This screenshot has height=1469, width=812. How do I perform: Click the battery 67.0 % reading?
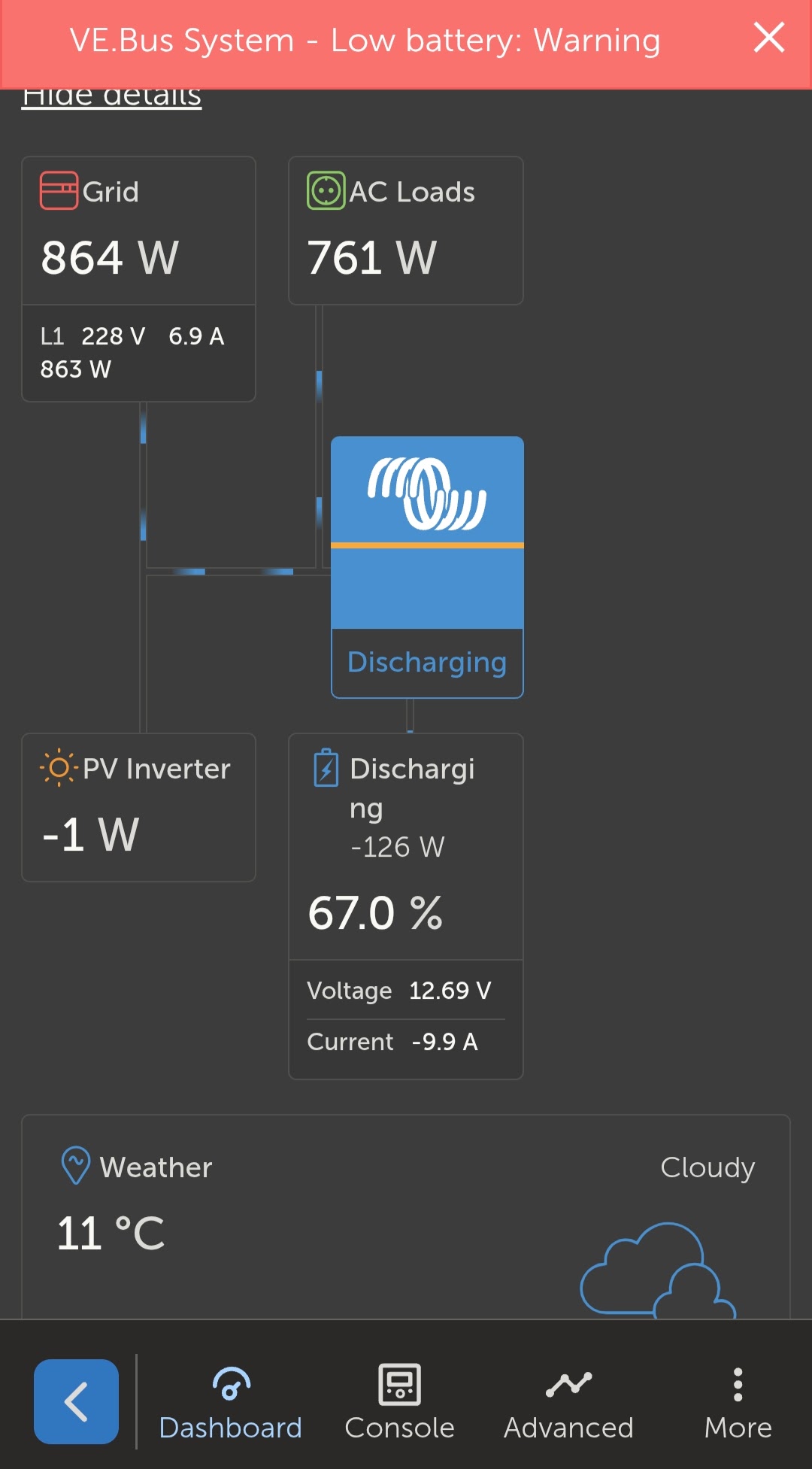tap(375, 912)
